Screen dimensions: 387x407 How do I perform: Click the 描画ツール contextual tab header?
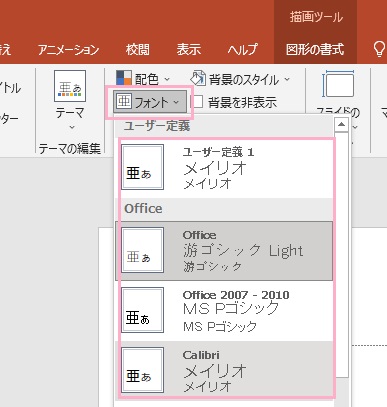316,17
